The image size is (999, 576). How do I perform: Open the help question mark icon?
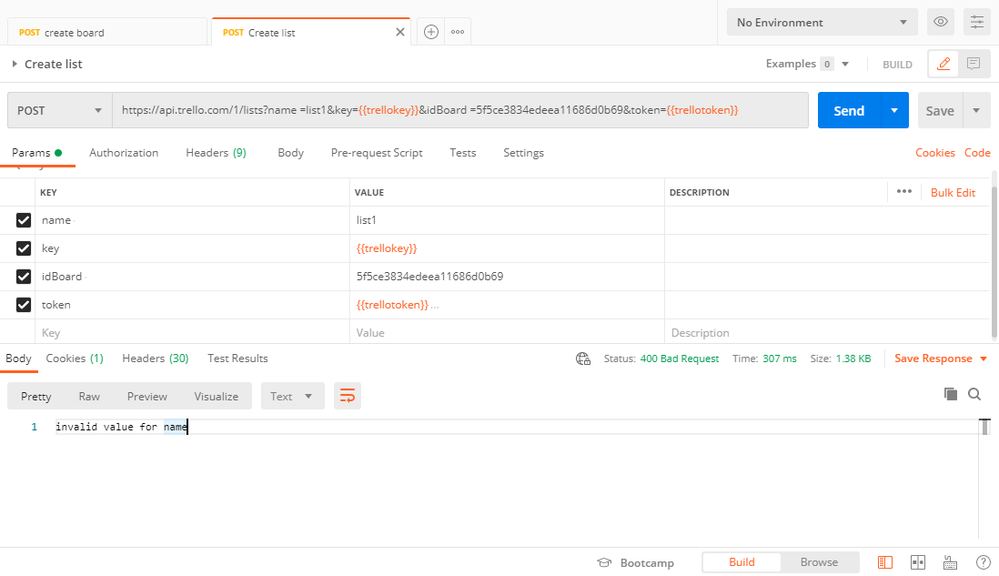[983, 563]
